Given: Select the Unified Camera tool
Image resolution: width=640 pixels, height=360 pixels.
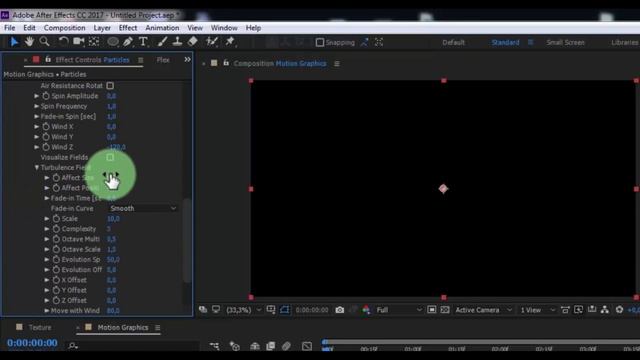Looking at the screenshot, I should (x=78, y=42).
